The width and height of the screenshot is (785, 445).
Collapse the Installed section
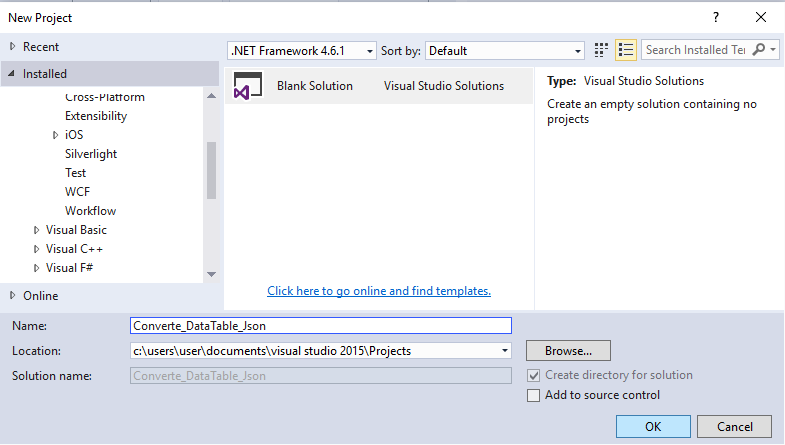click(x=12, y=74)
